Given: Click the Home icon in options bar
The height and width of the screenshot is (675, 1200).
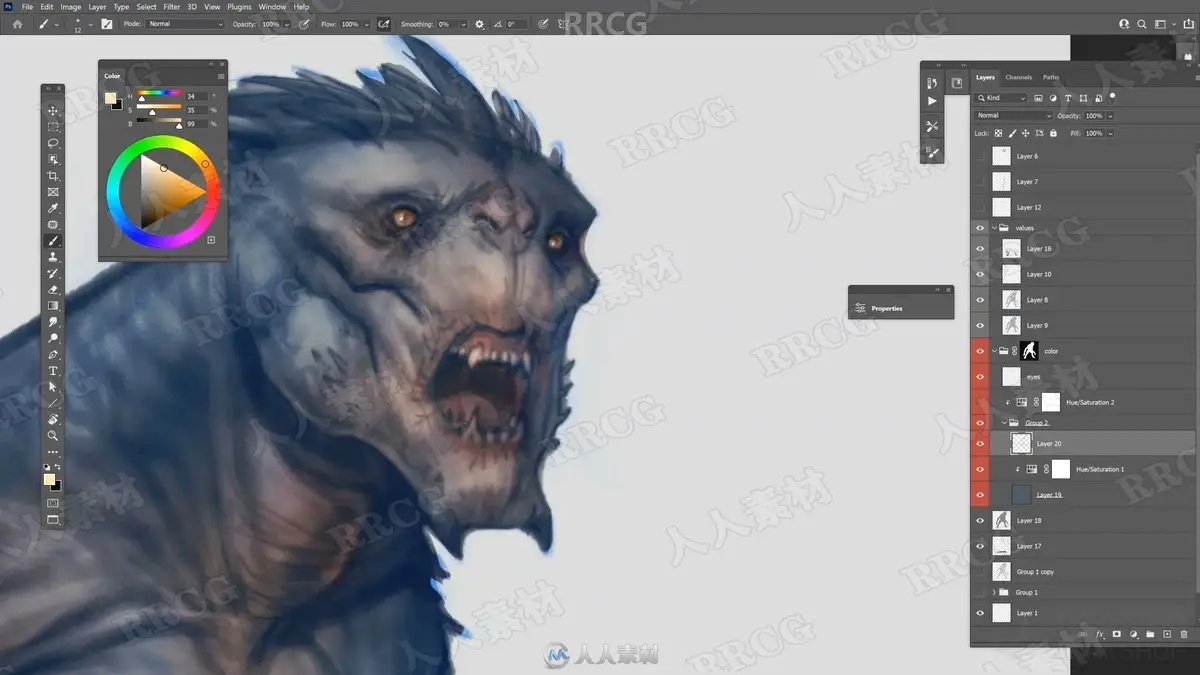Looking at the screenshot, I should pos(17,24).
